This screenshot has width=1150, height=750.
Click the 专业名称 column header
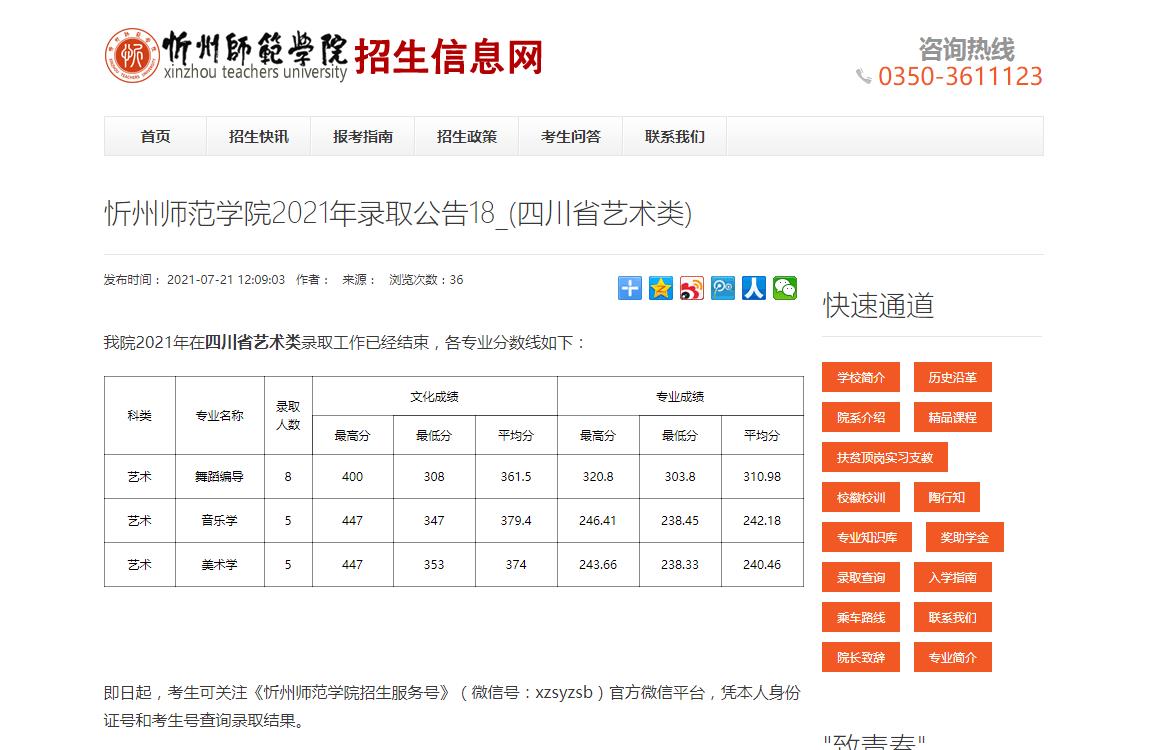point(219,416)
